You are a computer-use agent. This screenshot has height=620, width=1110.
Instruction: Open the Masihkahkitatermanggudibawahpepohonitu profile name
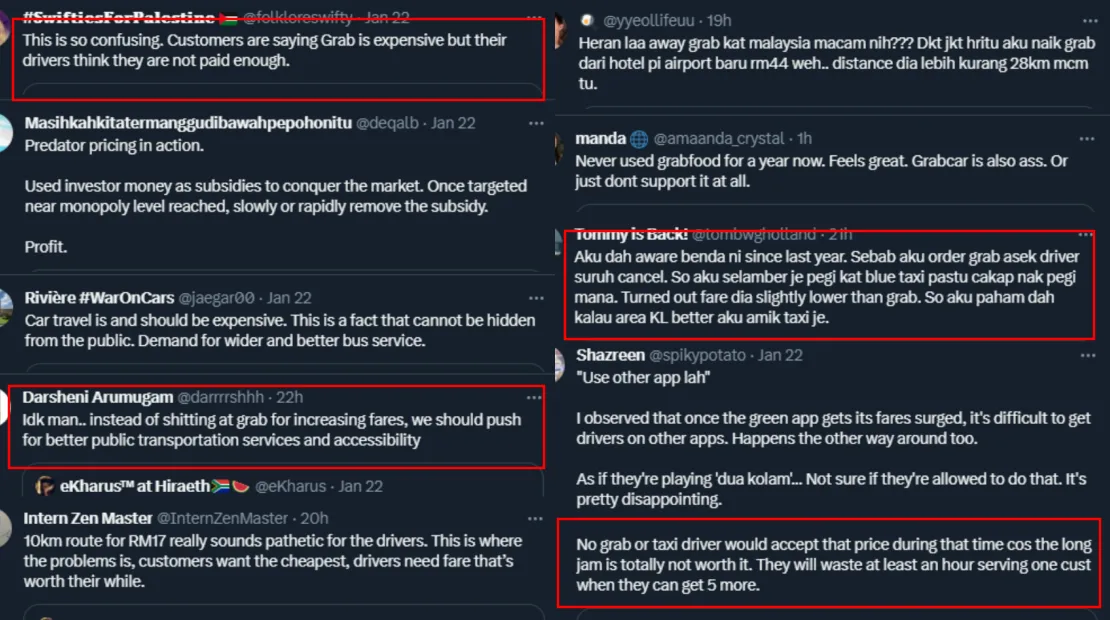click(188, 123)
